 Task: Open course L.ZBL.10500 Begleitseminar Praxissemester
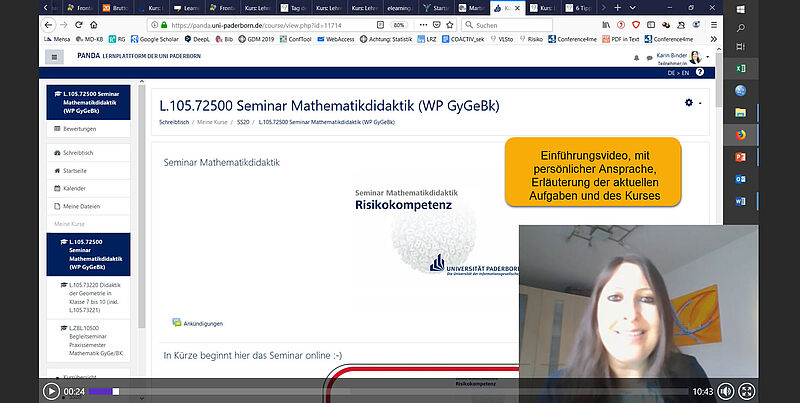pyautogui.click(x=89, y=341)
